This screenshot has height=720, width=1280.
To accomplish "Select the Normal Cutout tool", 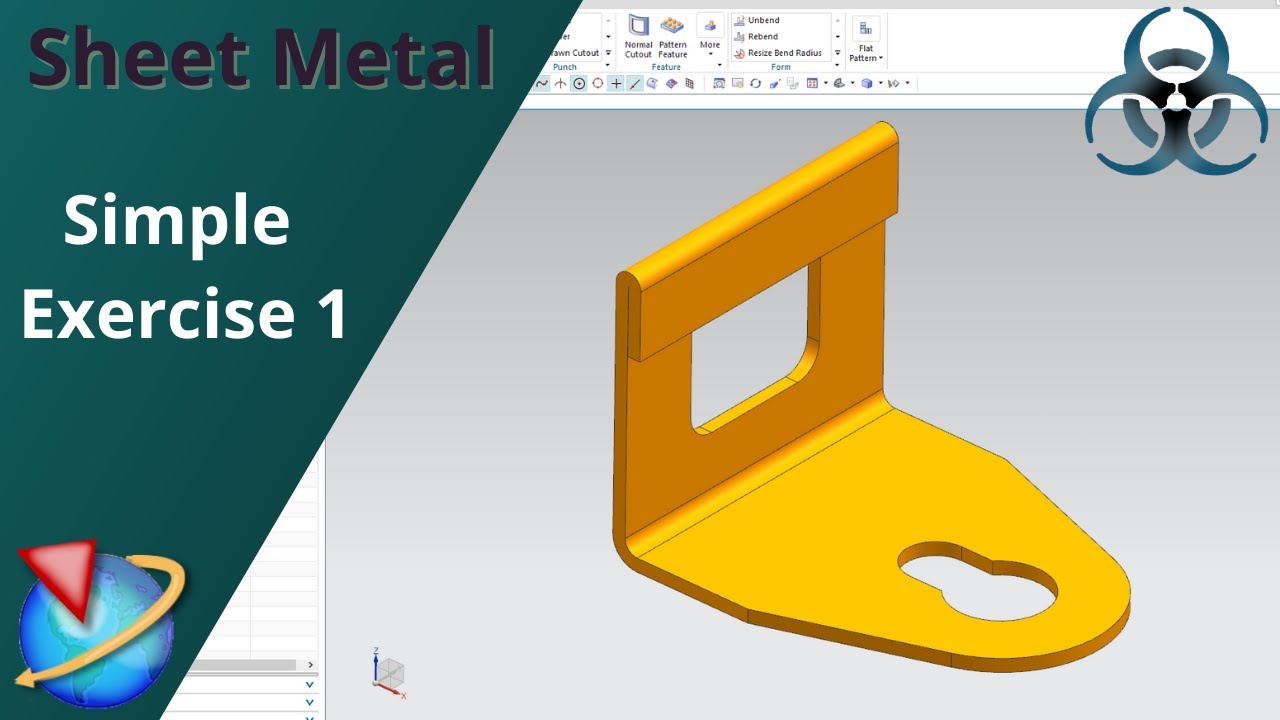I will tap(638, 37).
